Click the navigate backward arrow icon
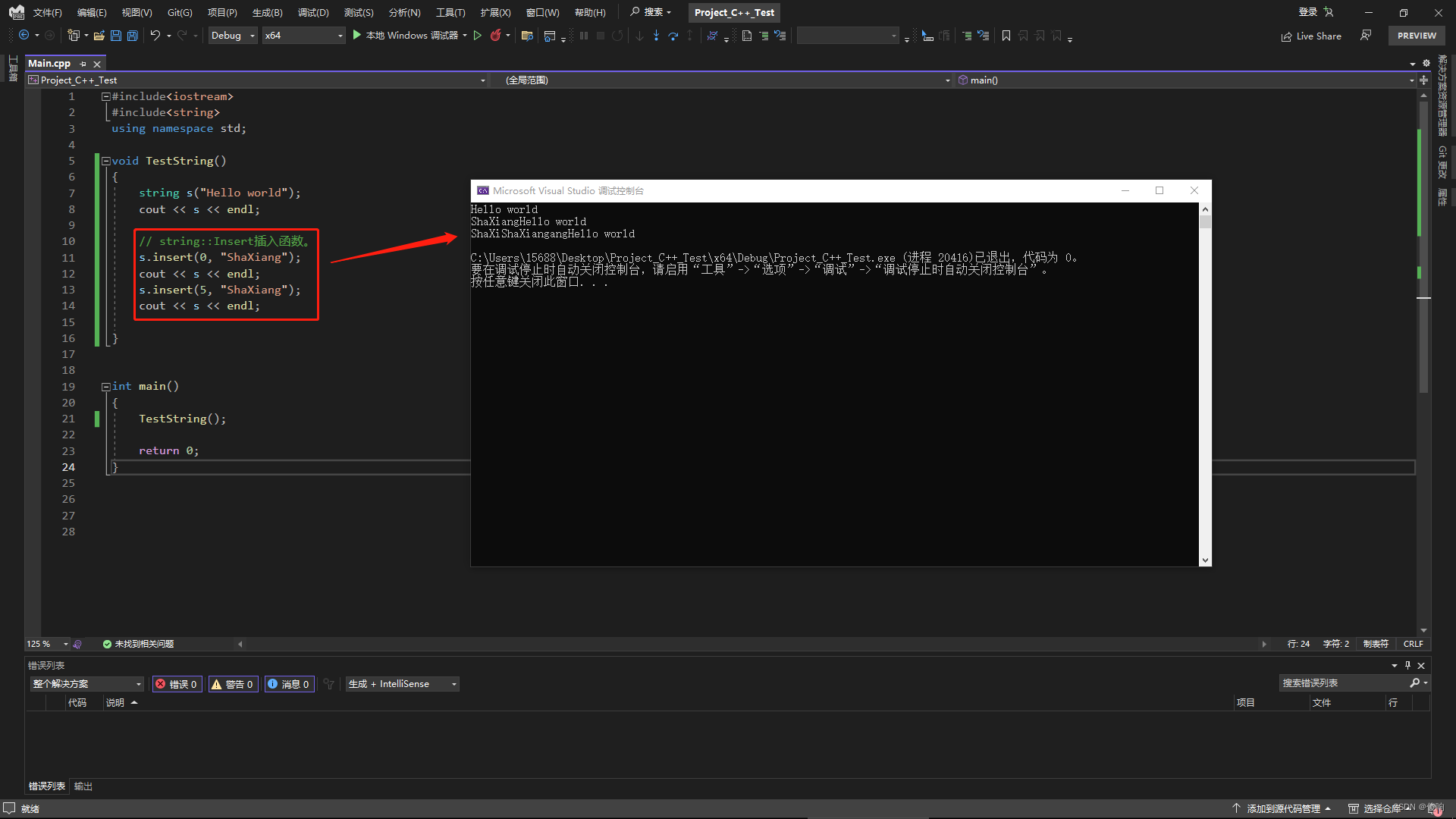Image resolution: width=1456 pixels, height=819 pixels. point(24,36)
